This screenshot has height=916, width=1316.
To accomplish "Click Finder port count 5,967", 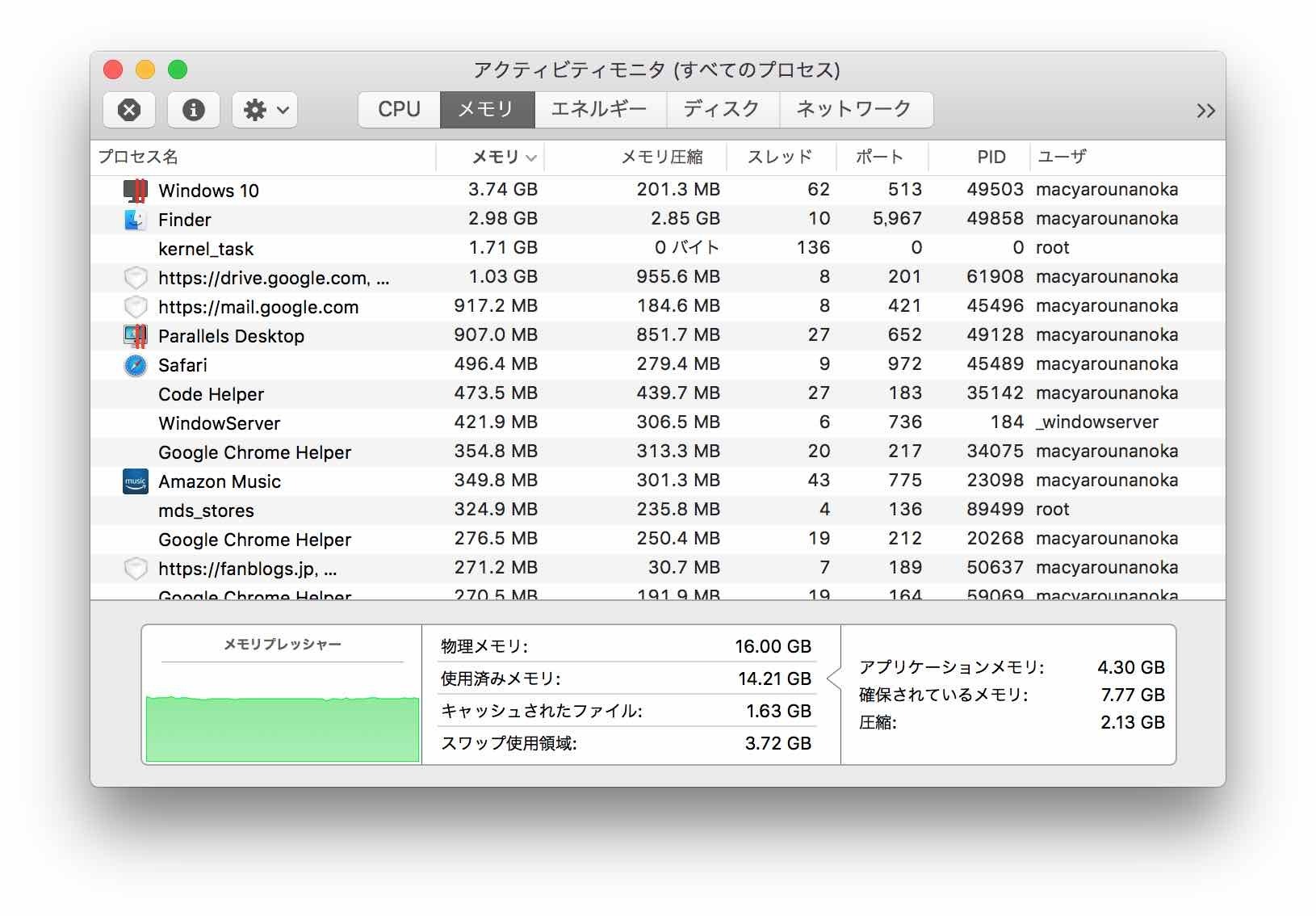I will click(x=897, y=219).
